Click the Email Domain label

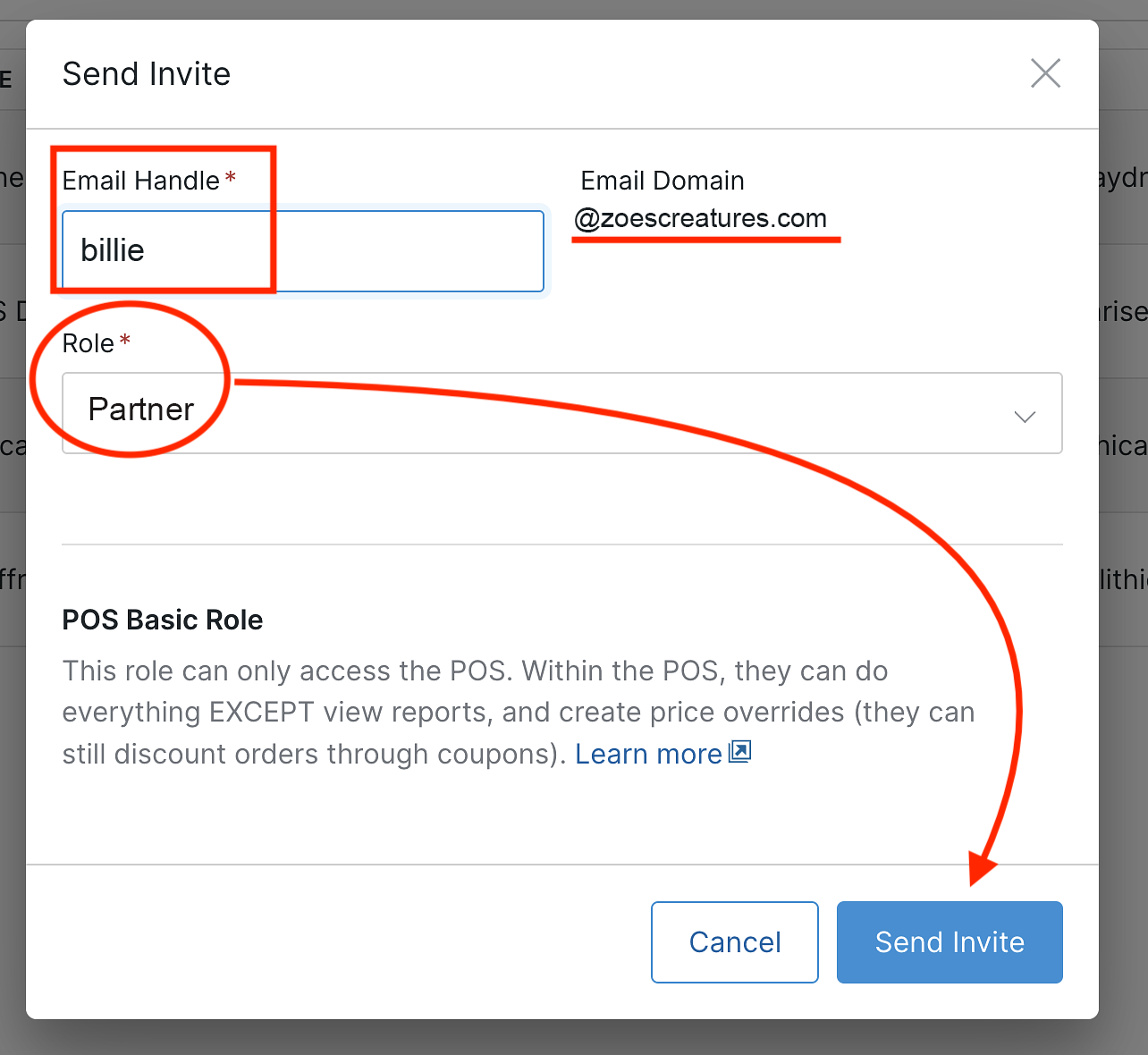pos(662,181)
